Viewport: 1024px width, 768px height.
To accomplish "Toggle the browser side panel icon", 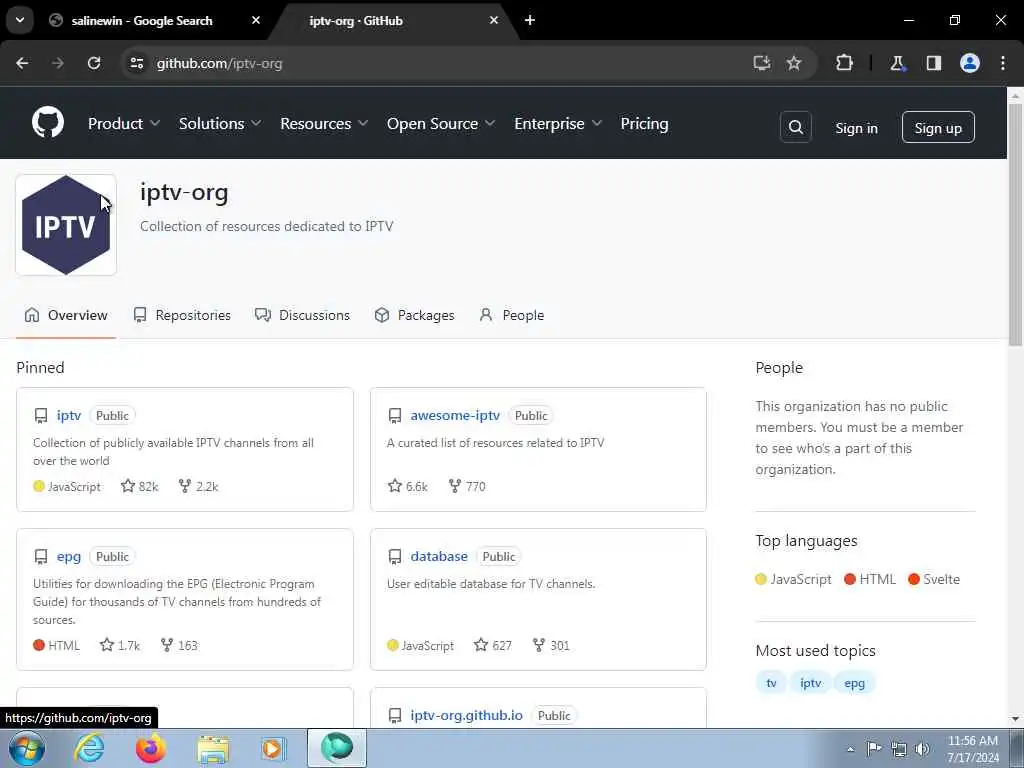I will click(933, 63).
